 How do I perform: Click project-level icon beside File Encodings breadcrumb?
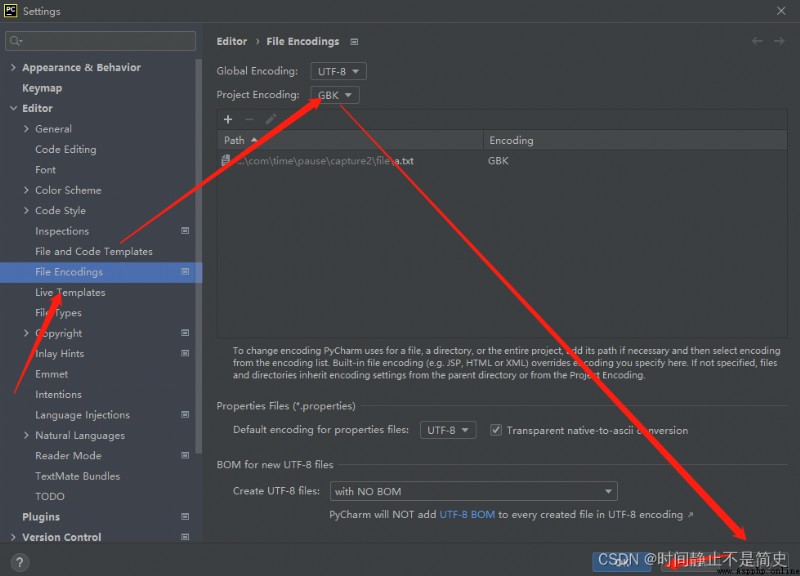(x=354, y=42)
